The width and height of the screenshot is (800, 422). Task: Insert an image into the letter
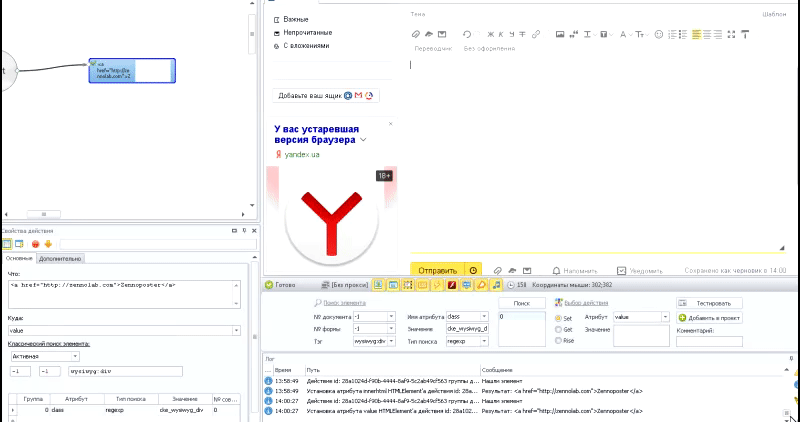[560, 35]
